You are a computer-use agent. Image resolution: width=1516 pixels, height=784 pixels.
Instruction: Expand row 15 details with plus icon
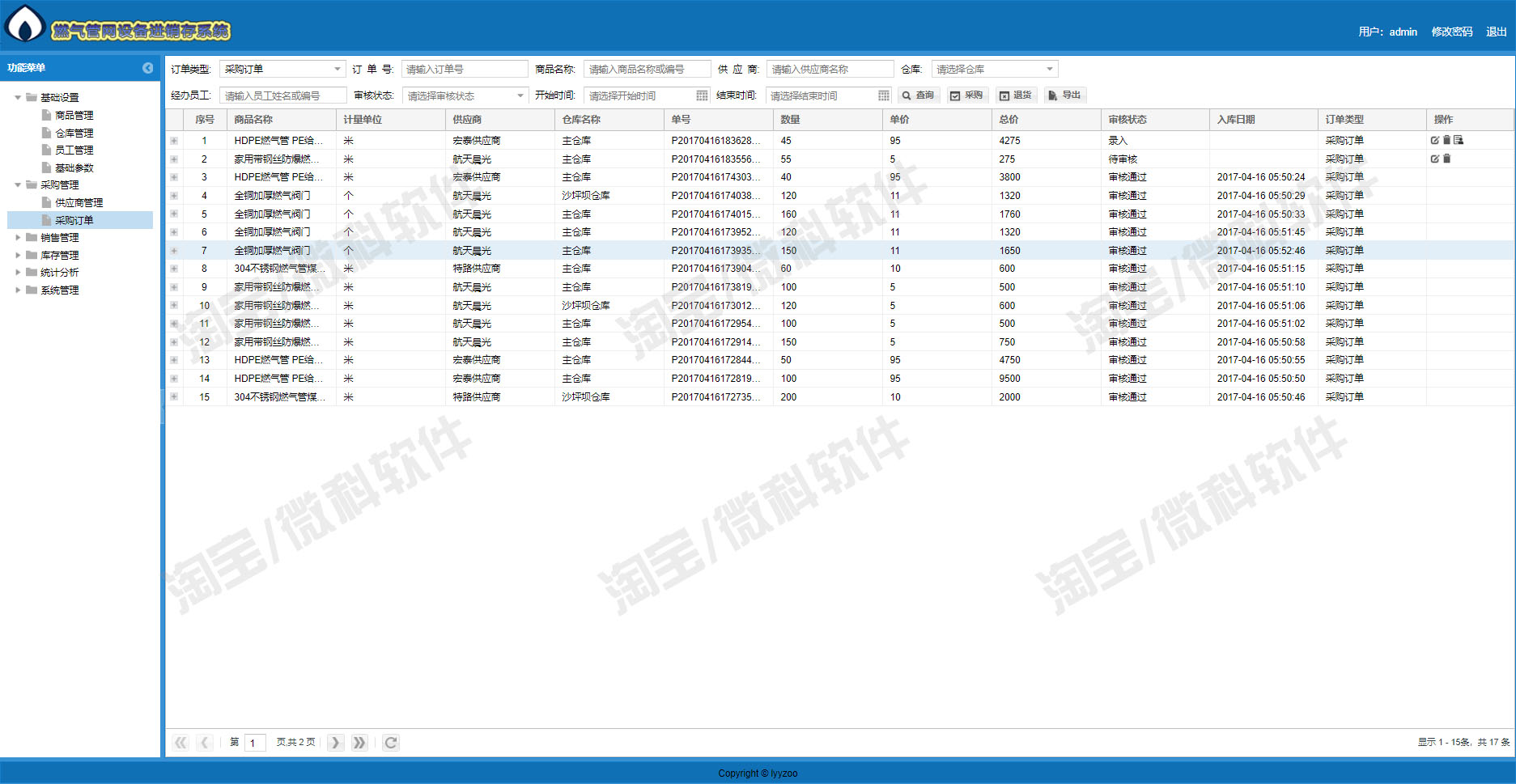[x=174, y=397]
